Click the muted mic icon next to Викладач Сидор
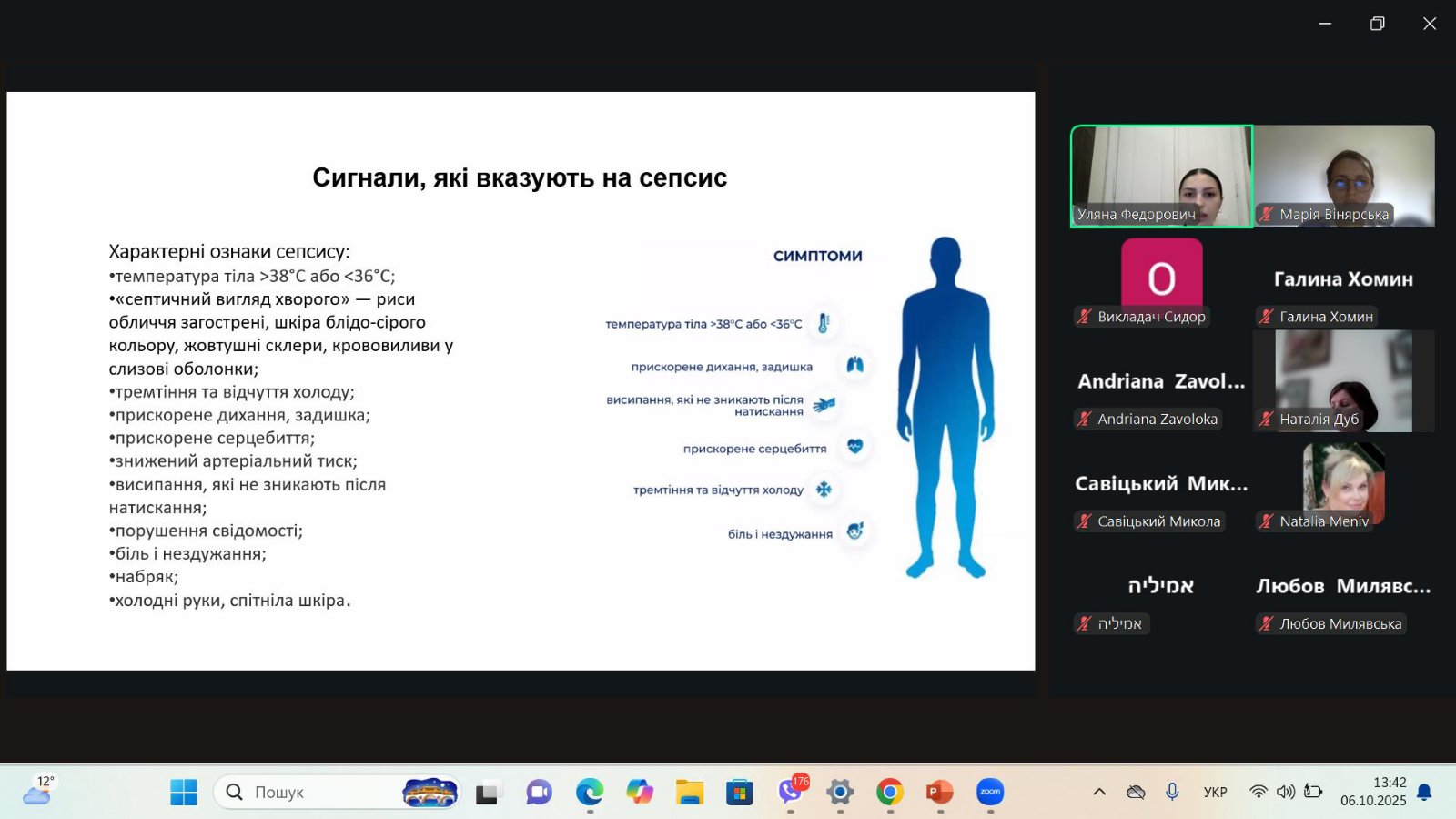Image resolution: width=1456 pixels, height=819 pixels. pyautogui.click(x=1085, y=317)
